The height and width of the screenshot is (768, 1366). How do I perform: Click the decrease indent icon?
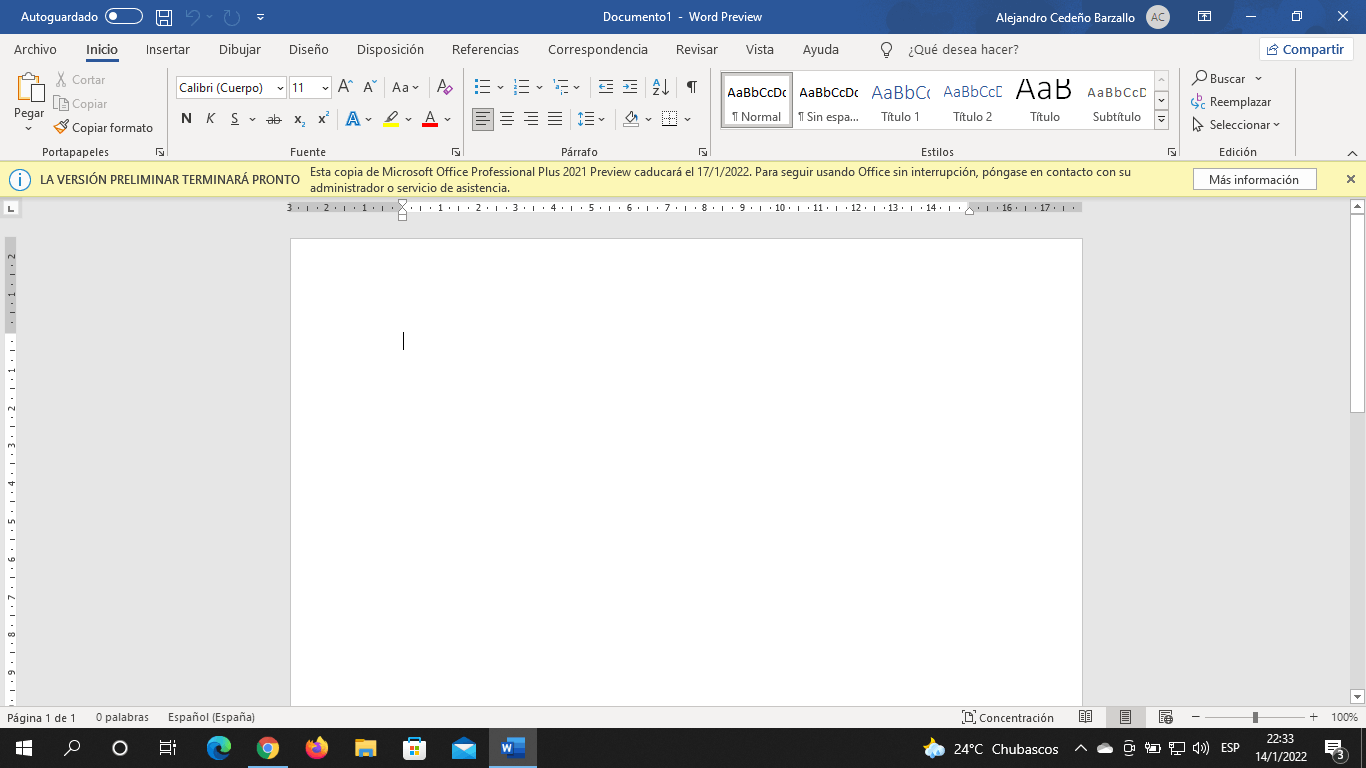click(606, 87)
